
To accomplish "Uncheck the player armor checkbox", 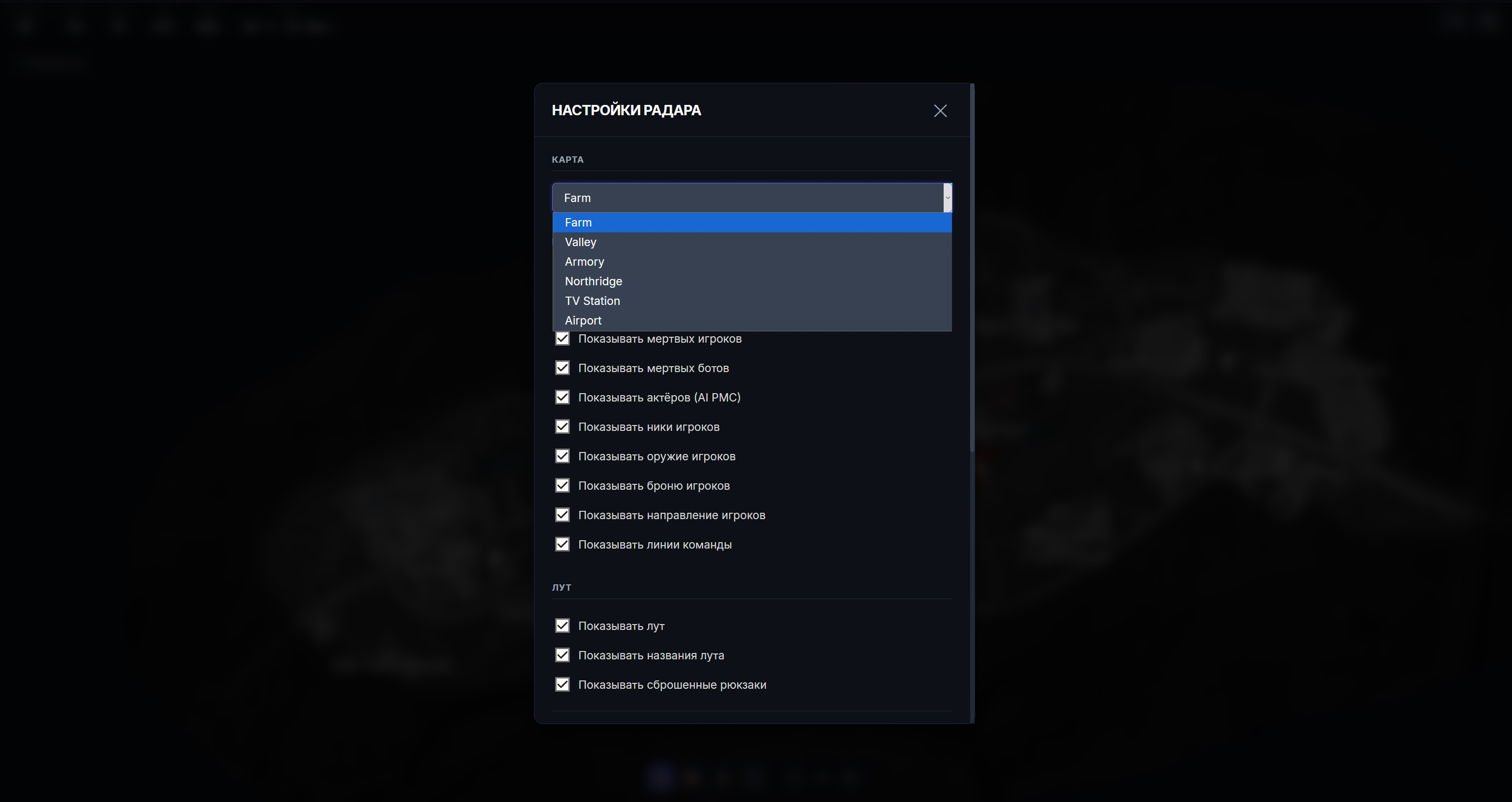I will [x=562, y=485].
